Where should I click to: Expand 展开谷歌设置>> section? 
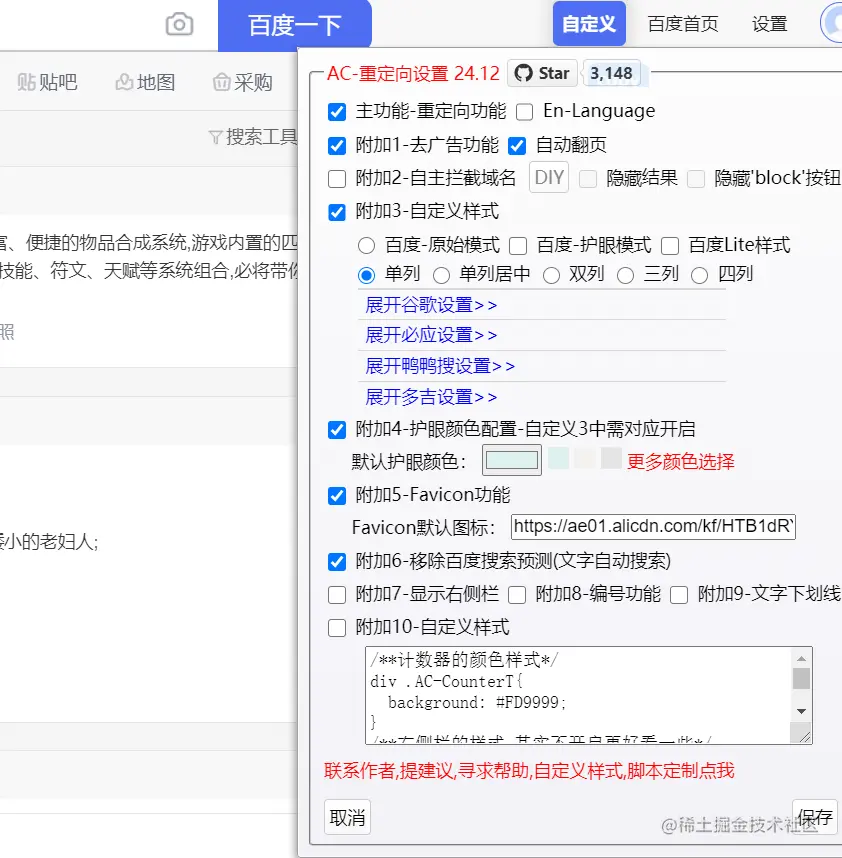(x=431, y=305)
